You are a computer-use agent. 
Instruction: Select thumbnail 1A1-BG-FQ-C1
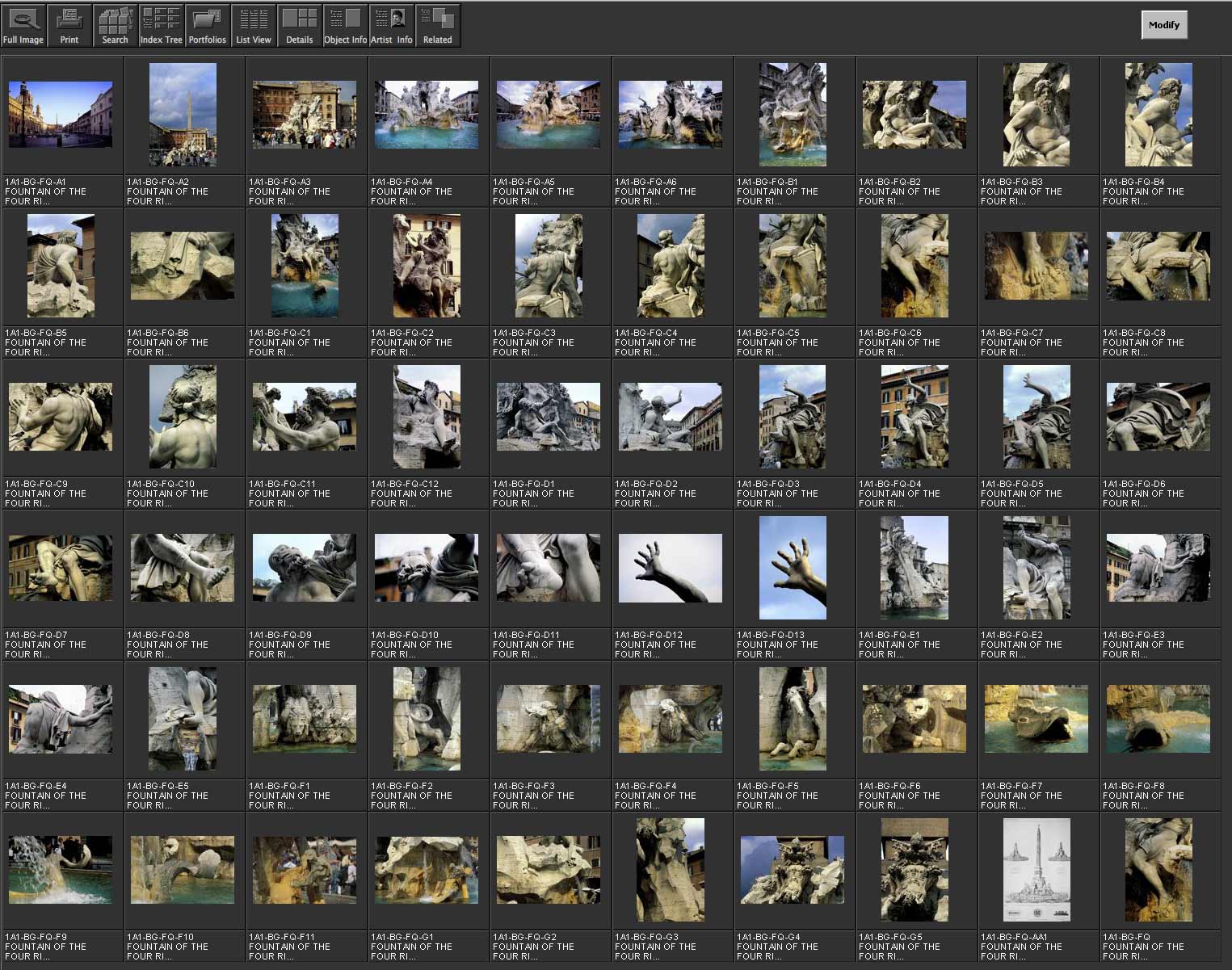coord(305,266)
